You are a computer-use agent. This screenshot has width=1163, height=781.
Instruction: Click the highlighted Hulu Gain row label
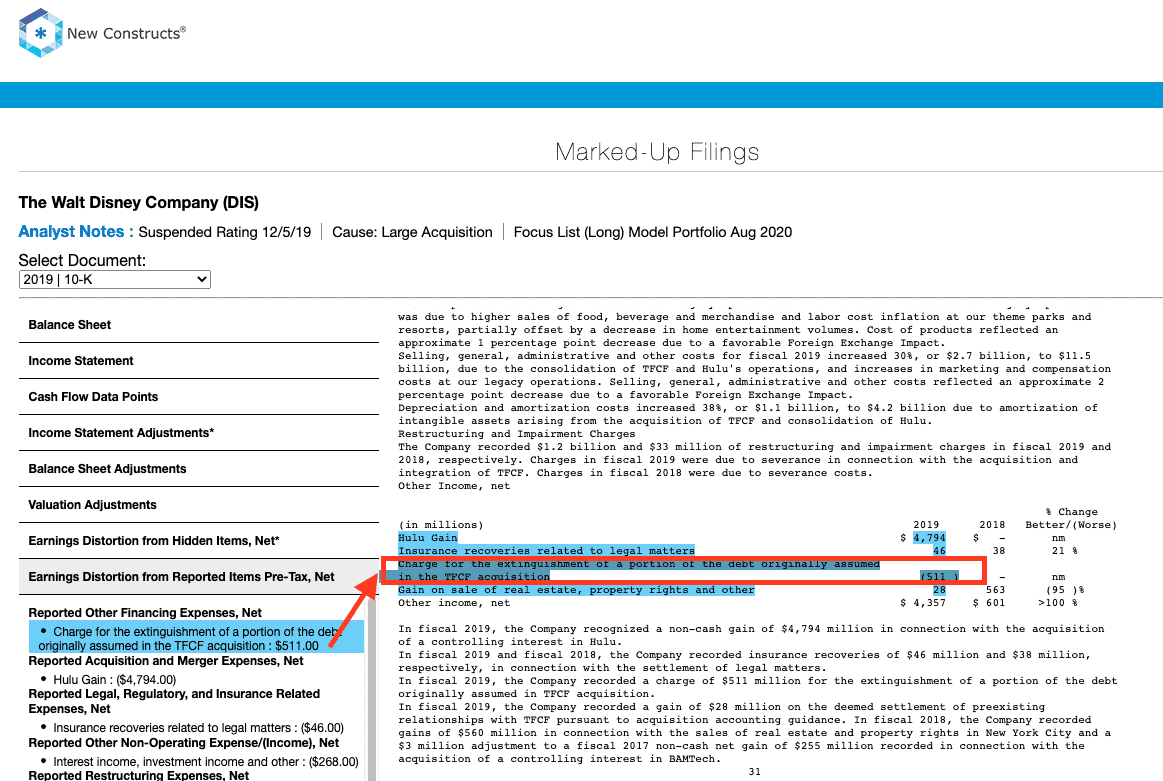[x=428, y=538]
